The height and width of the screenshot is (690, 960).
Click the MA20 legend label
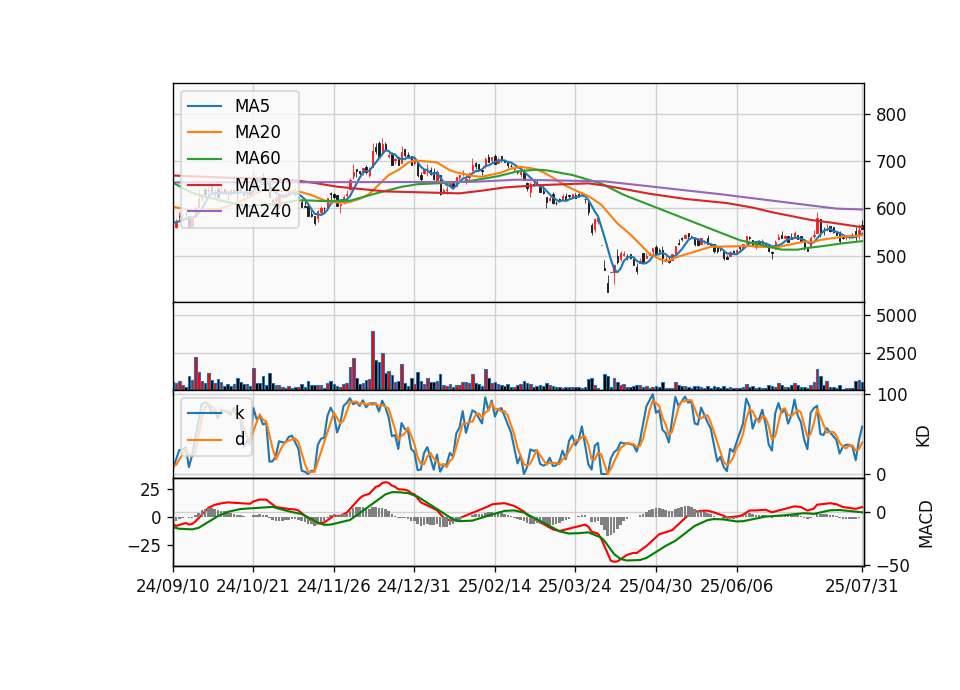(257, 132)
